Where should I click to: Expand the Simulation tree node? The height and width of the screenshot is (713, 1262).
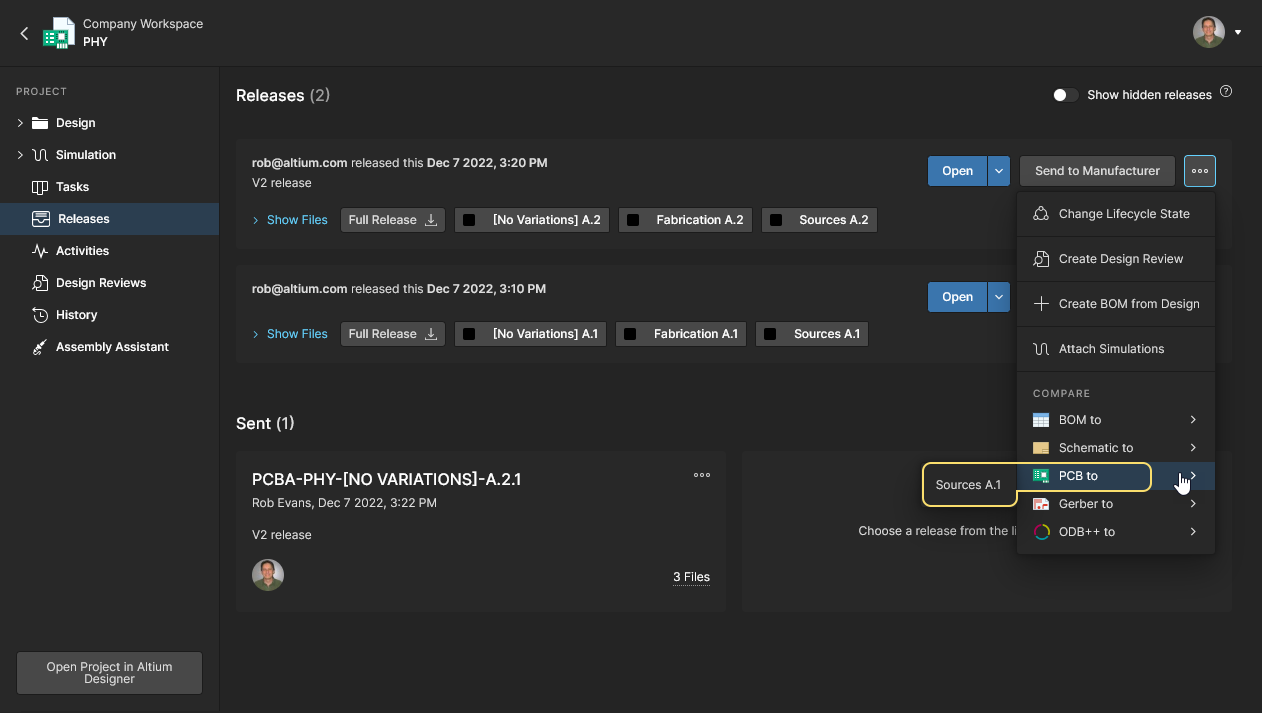point(20,155)
